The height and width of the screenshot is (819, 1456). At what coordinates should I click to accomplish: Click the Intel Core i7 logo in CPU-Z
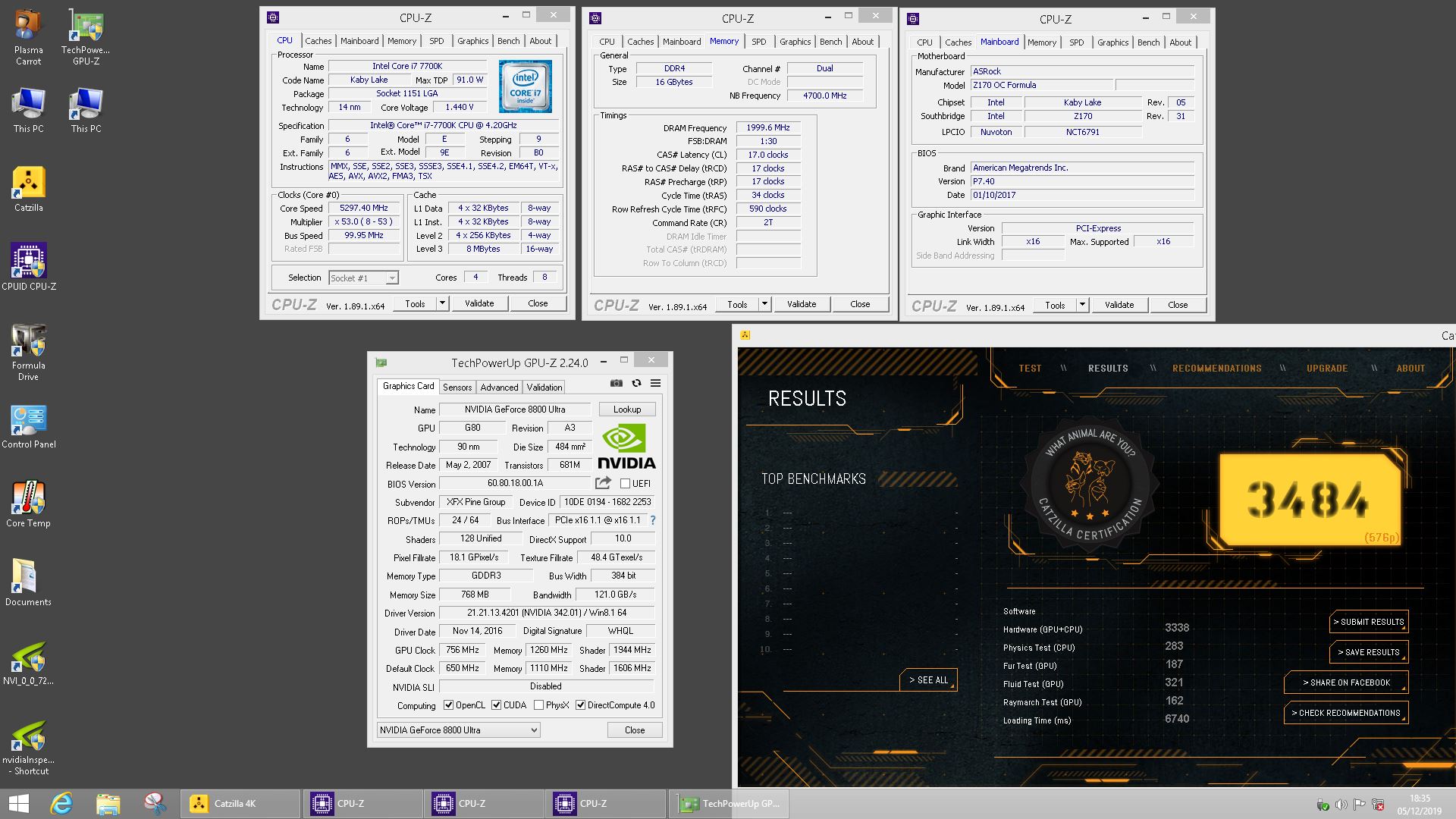coord(525,86)
